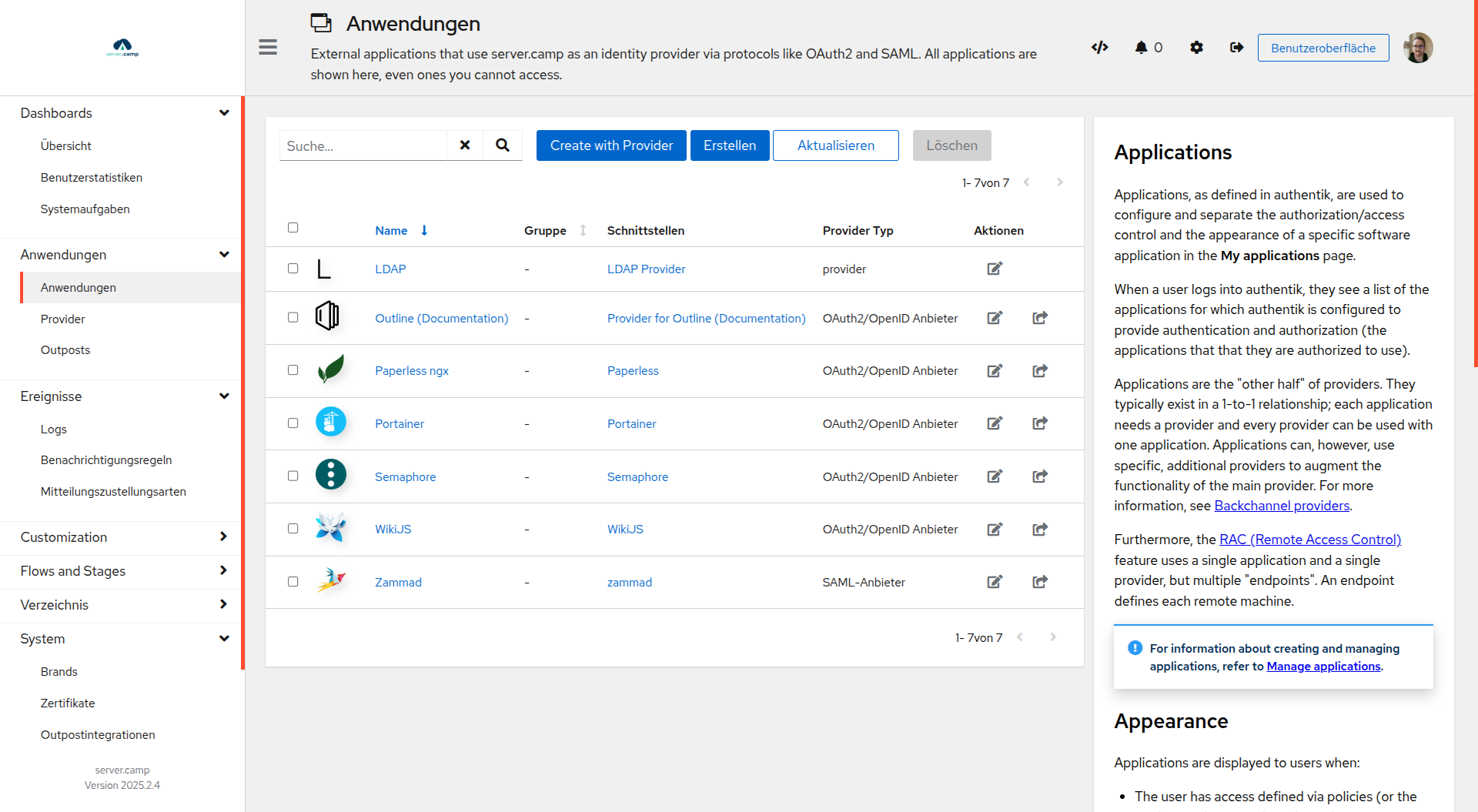
Task: Sort table by Gruppe column
Action: (x=555, y=231)
